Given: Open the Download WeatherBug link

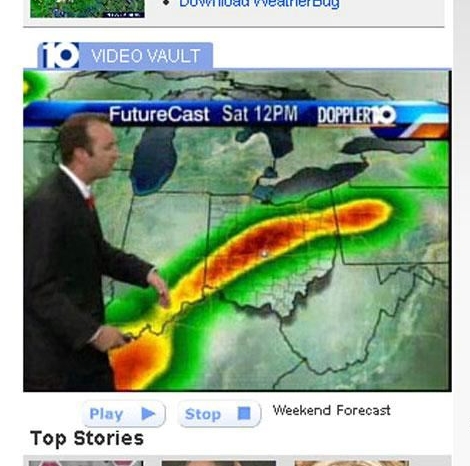Looking at the screenshot, I should (x=259, y=3).
